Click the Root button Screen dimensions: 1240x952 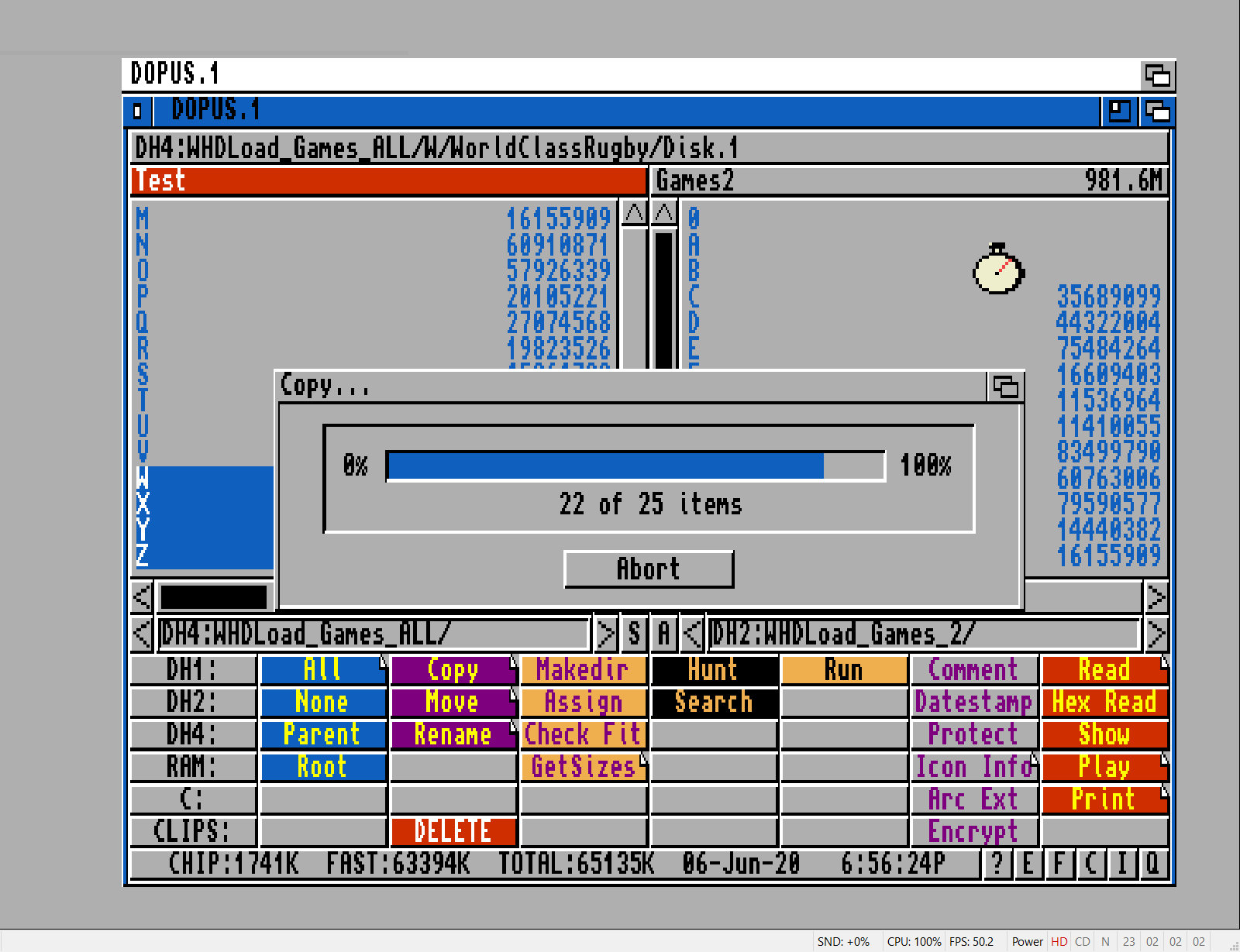[323, 767]
